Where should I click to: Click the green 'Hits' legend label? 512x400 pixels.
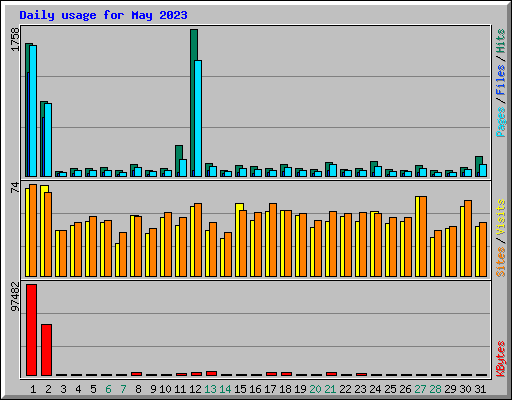(x=501, y=41)
